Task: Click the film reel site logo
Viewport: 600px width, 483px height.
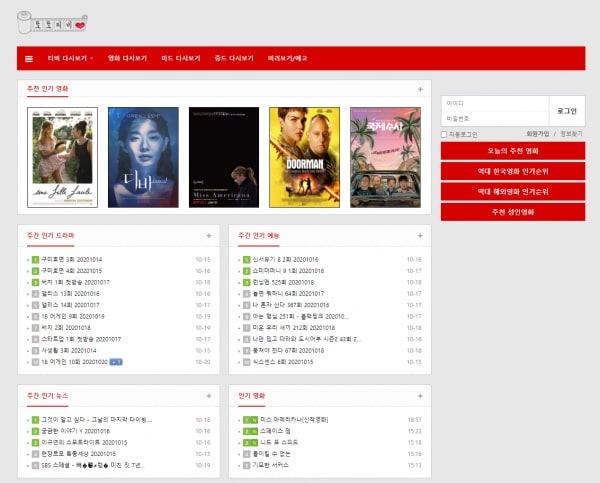Action: click(52, 23)
